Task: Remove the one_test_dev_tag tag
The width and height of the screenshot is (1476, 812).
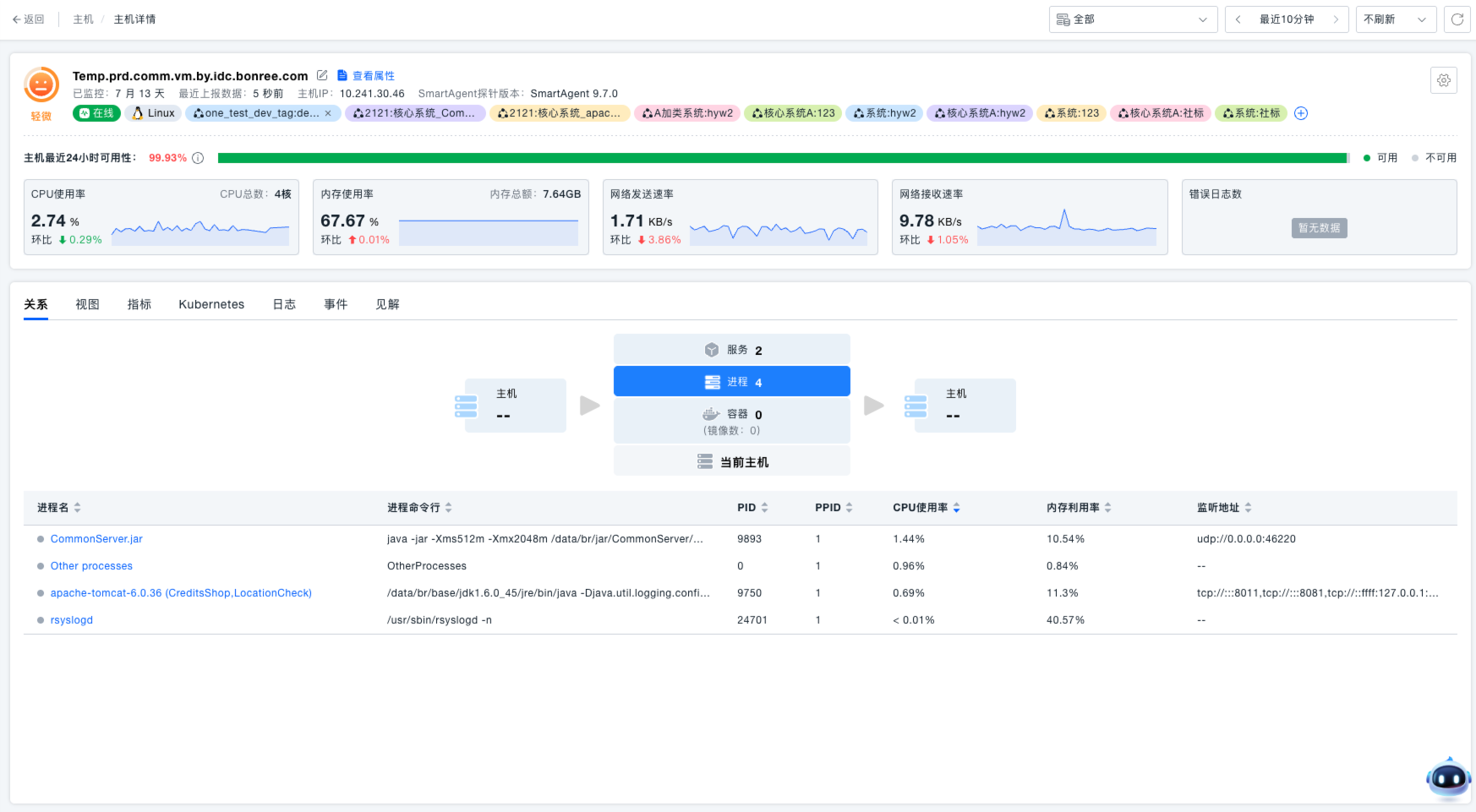Action: tap(328, 113)
